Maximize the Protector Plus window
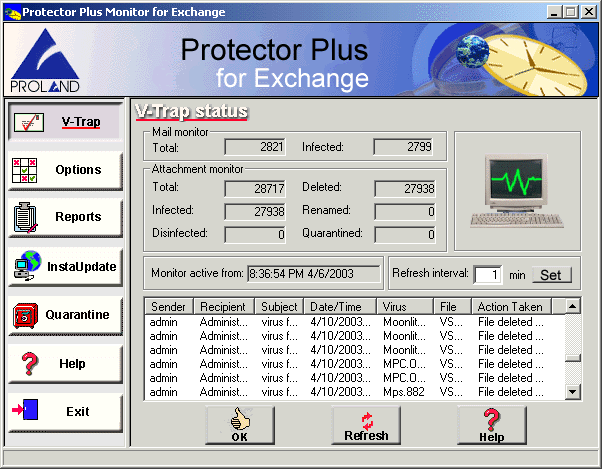Screen dimensions: 602x469 571,12
